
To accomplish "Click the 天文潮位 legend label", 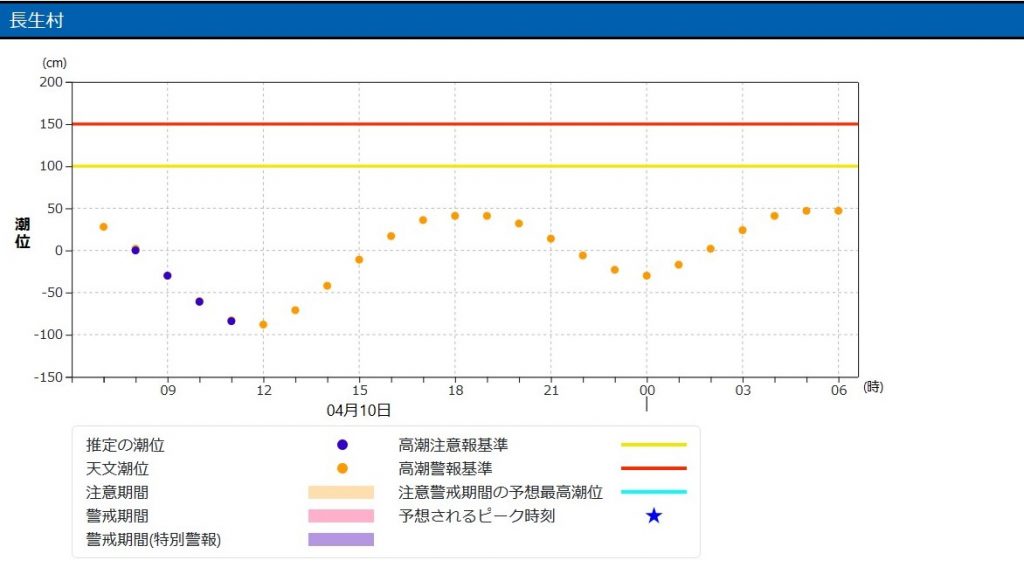I will tap(118, 469).
